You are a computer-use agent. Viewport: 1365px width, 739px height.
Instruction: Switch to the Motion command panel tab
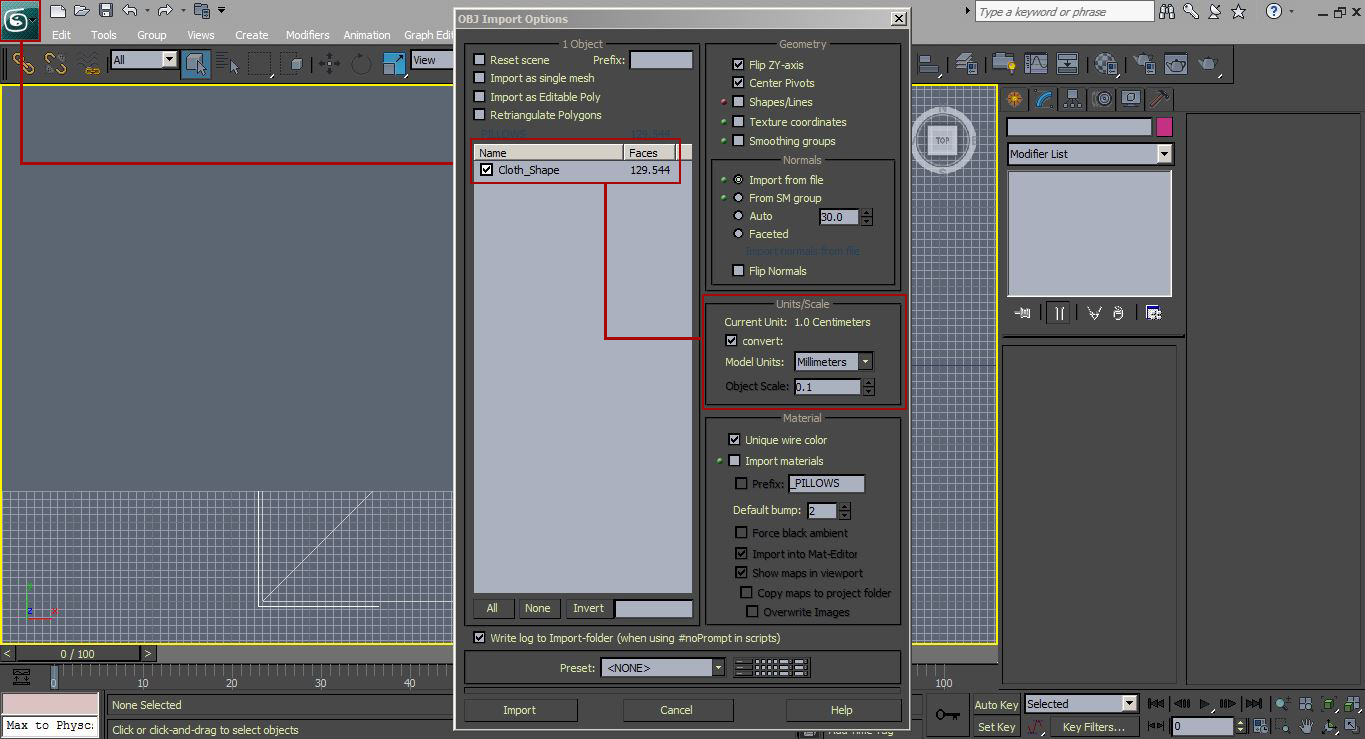[x=1102, y=98]
